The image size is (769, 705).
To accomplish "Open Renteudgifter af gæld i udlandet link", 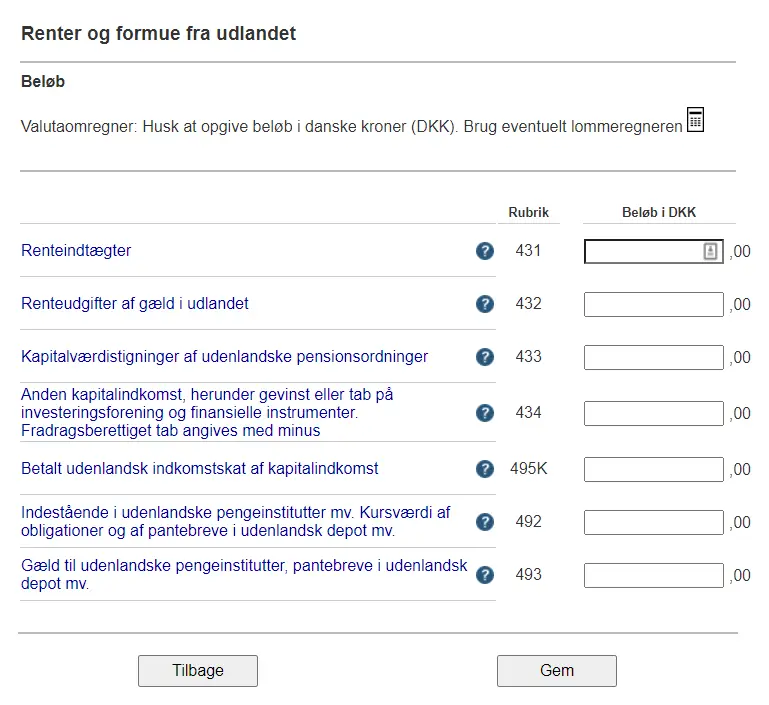I will 135,303.
